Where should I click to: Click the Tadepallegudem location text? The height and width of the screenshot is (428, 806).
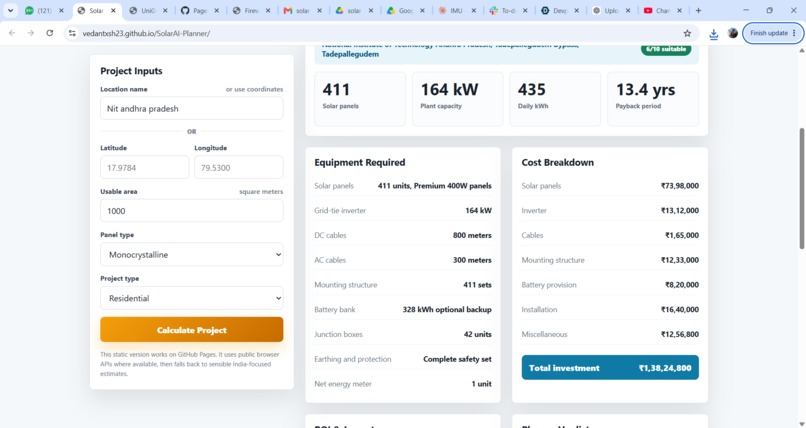[350, 54]
